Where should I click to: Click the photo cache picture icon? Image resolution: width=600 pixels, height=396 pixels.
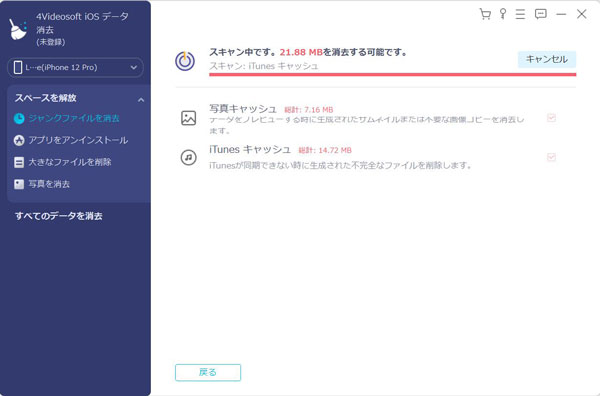pyautogui.click(x=188, y=118)
